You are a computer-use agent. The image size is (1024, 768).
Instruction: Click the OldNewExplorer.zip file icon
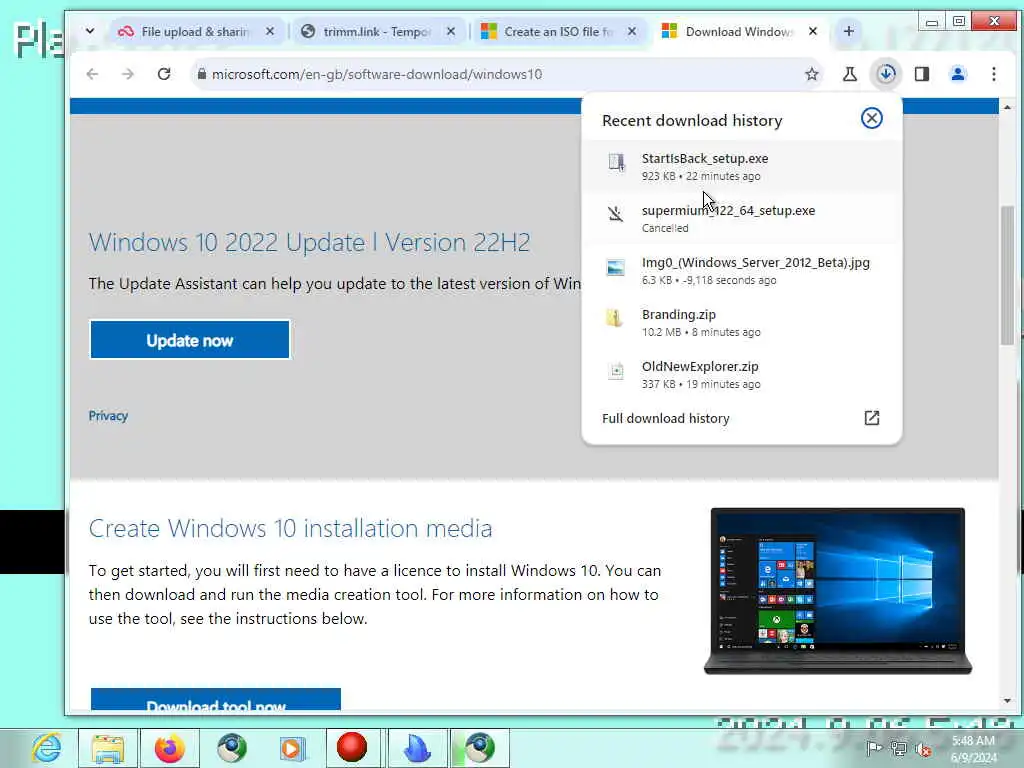coord(616,371)
